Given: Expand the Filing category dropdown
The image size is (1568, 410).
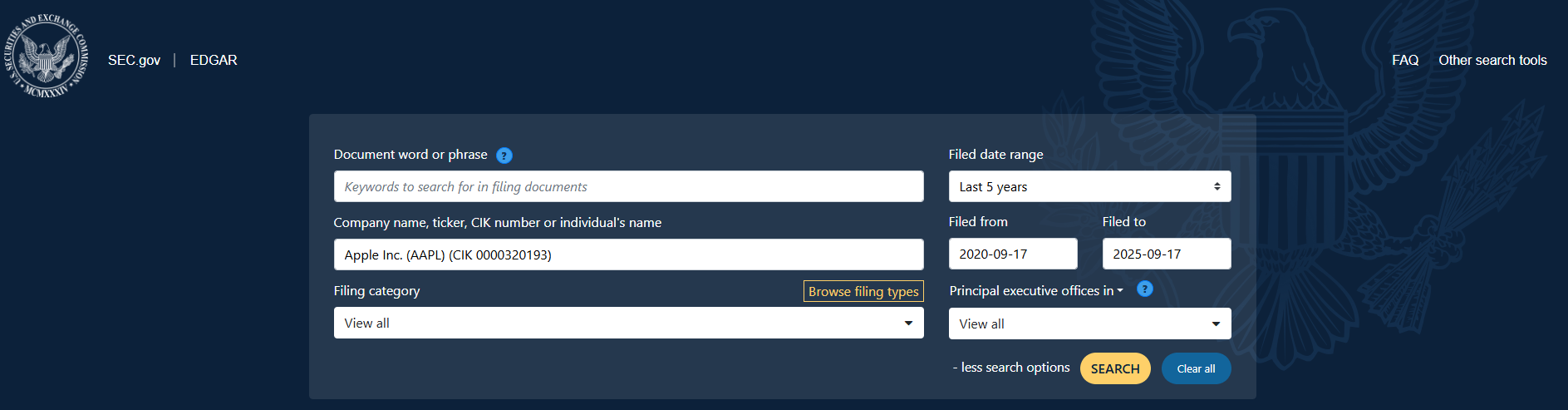Looking at the screenshot, I should (x=628, y=323).
